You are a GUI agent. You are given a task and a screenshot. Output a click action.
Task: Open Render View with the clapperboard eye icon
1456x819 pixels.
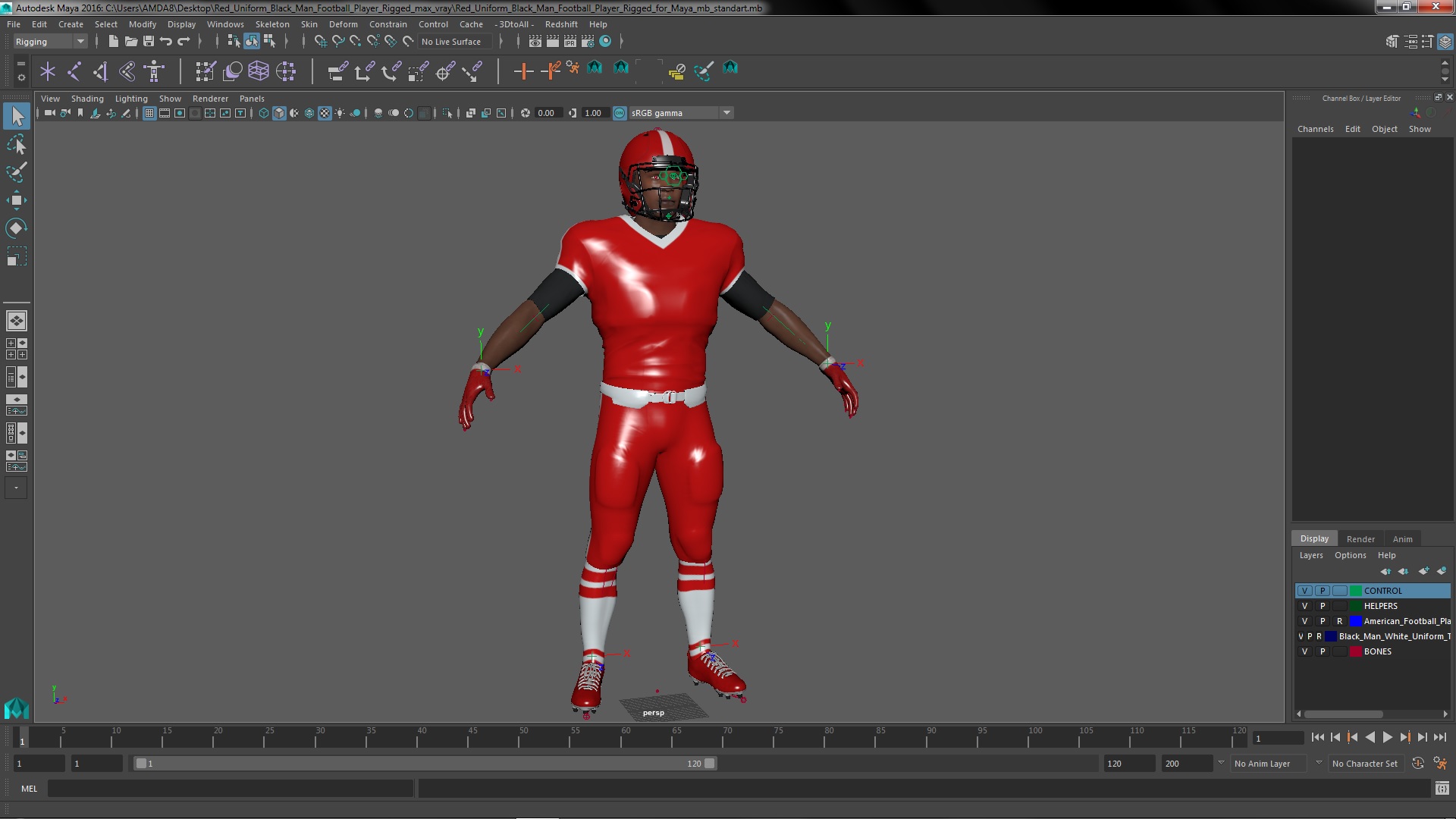535,42
